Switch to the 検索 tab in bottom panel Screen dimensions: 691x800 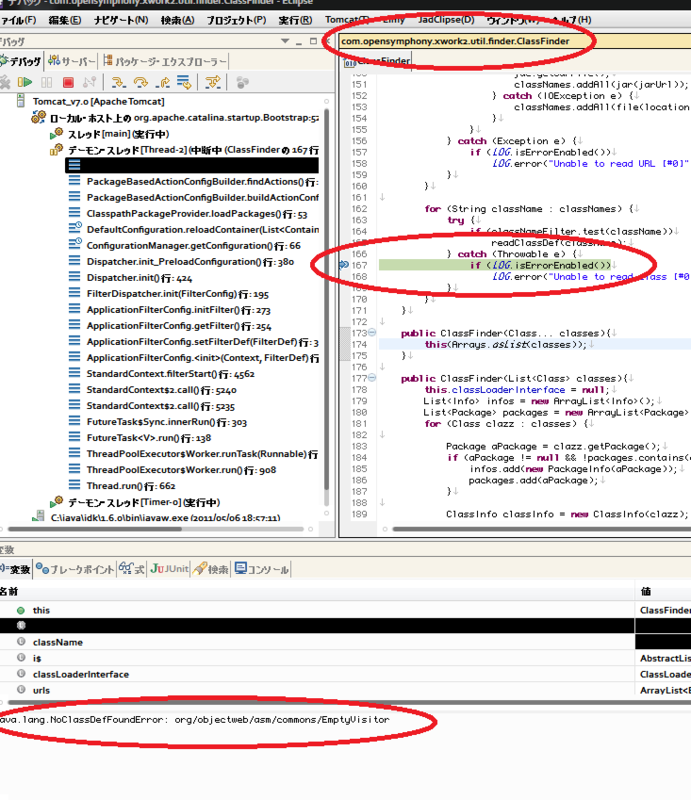211,569
